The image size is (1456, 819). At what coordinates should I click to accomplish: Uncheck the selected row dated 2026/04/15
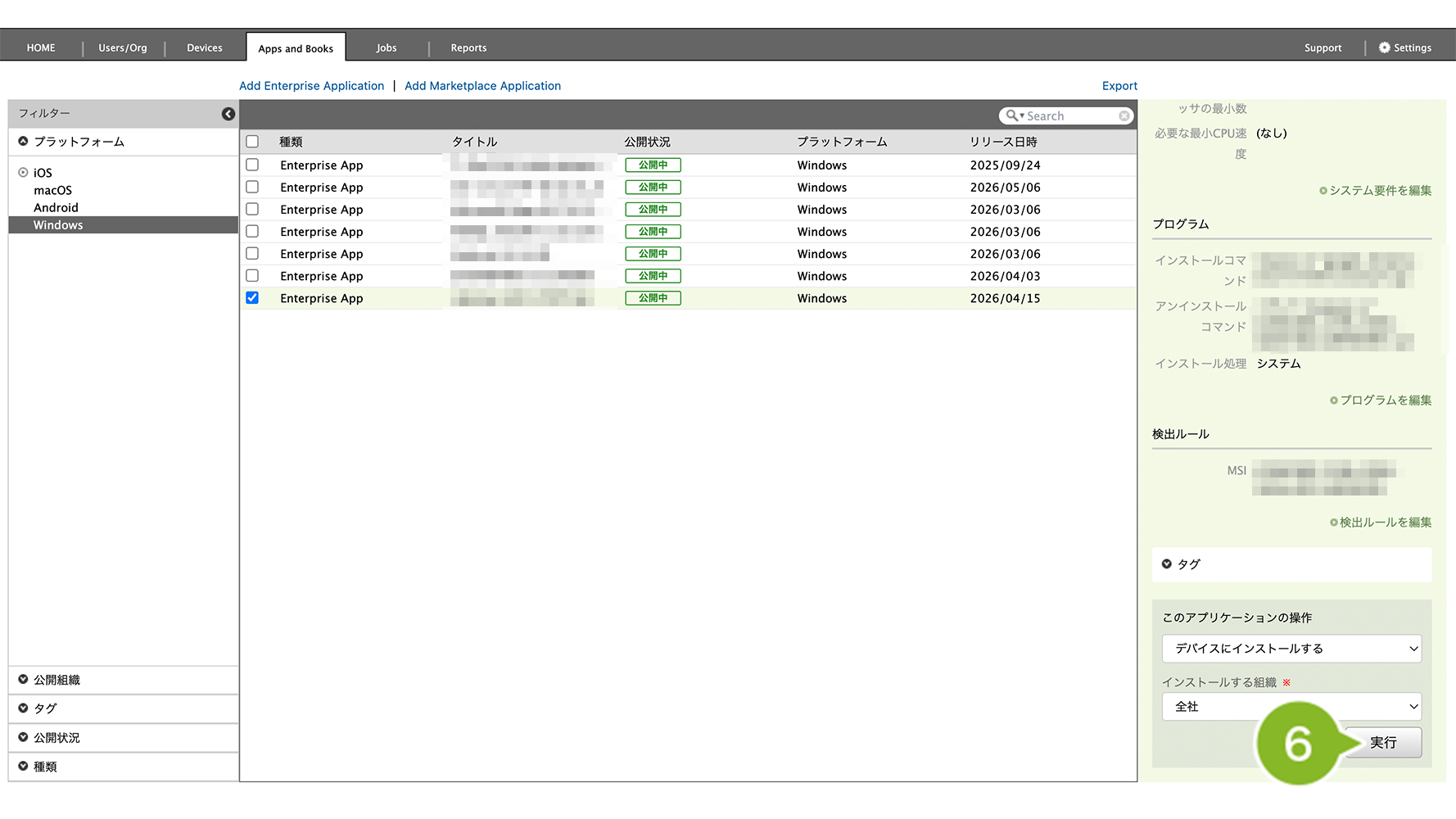click(x=252, y=297)
